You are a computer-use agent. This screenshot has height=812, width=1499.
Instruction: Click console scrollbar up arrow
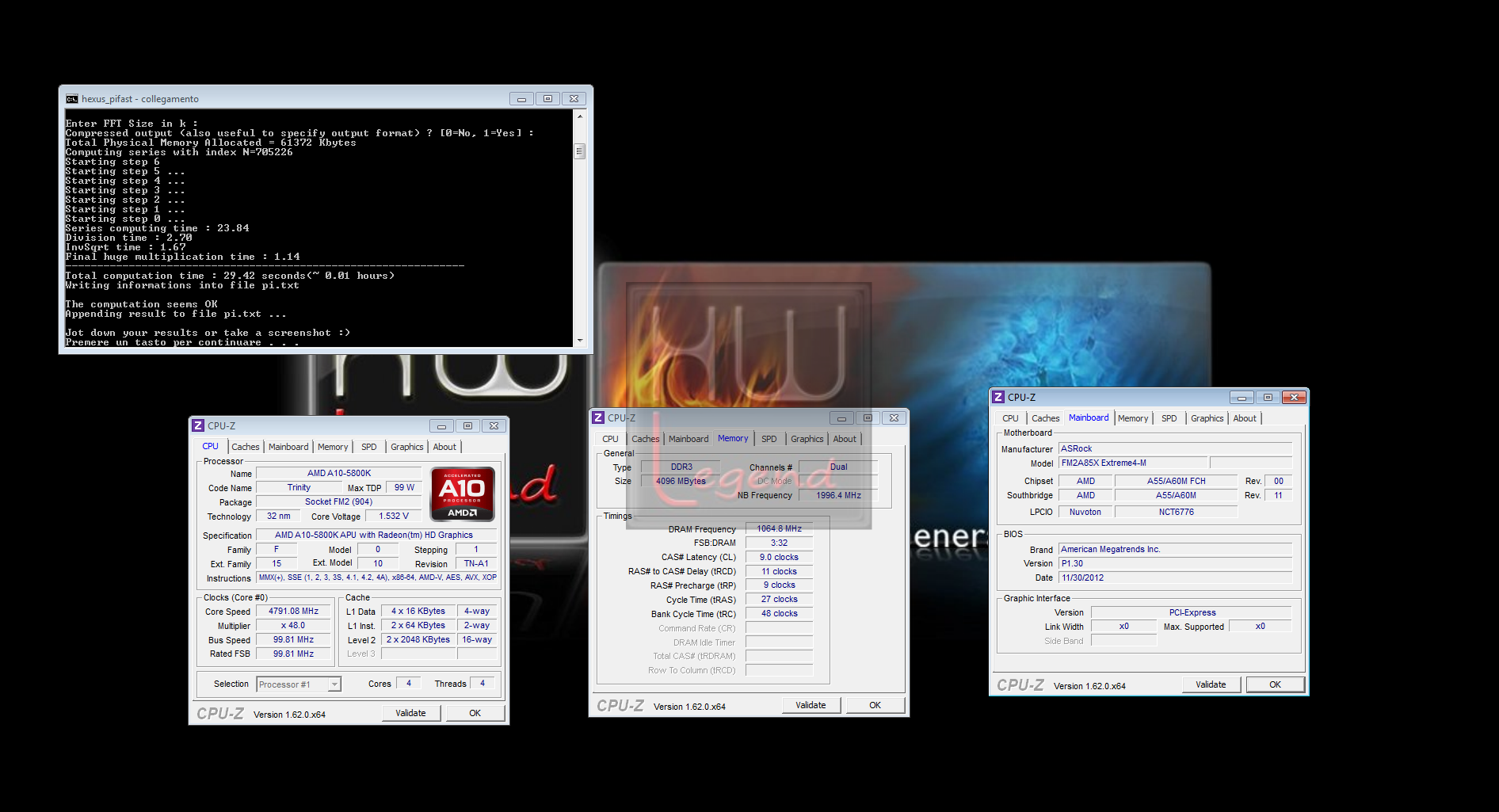click(x=580, y=116)
